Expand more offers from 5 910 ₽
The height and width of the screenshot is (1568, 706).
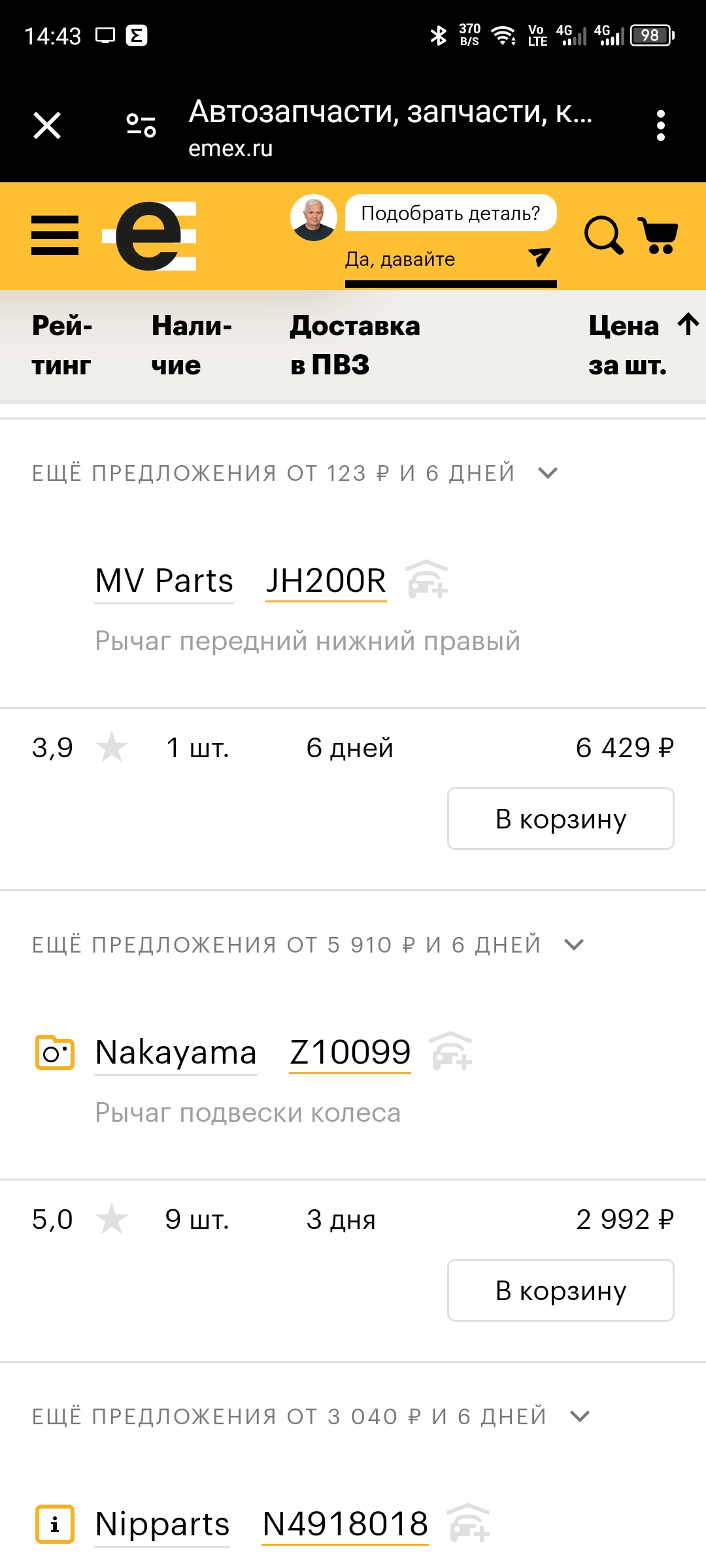[x=574, y=945]
